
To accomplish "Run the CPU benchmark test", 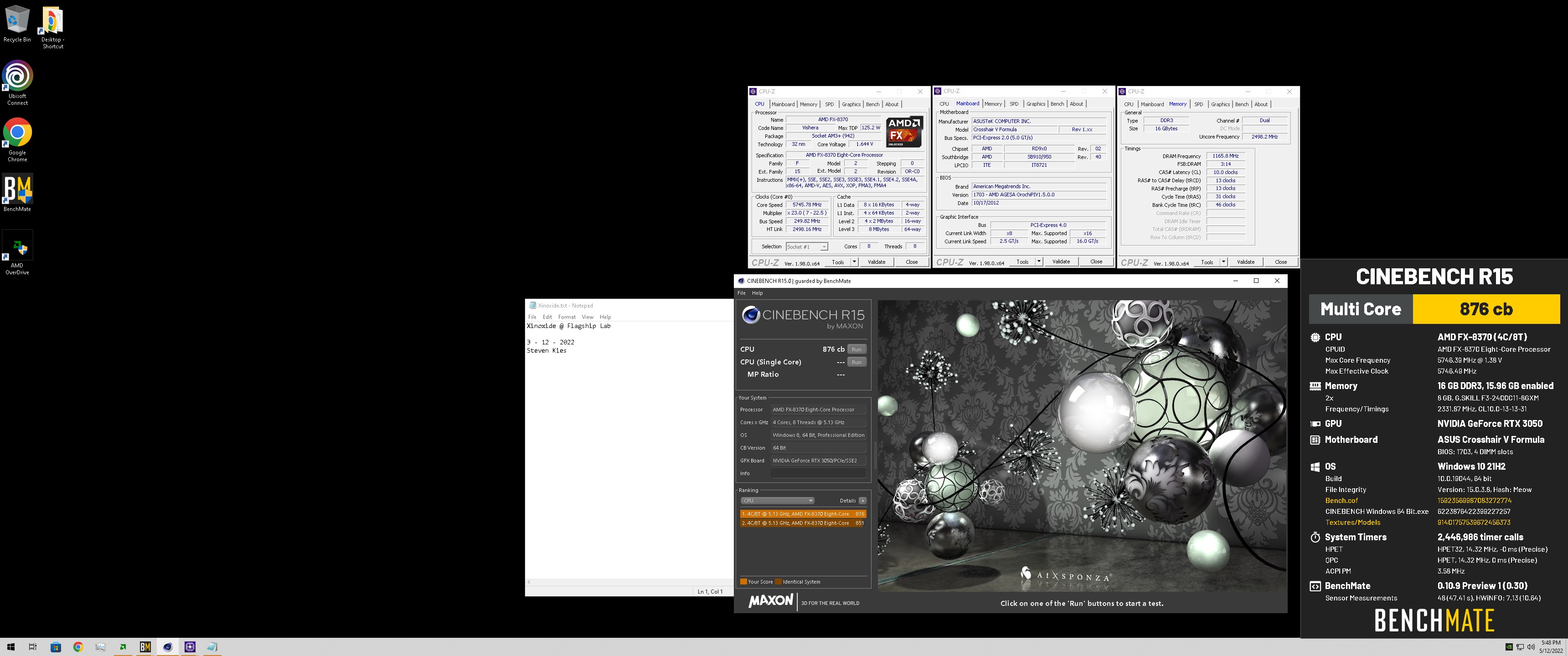I will pos(856,349).
